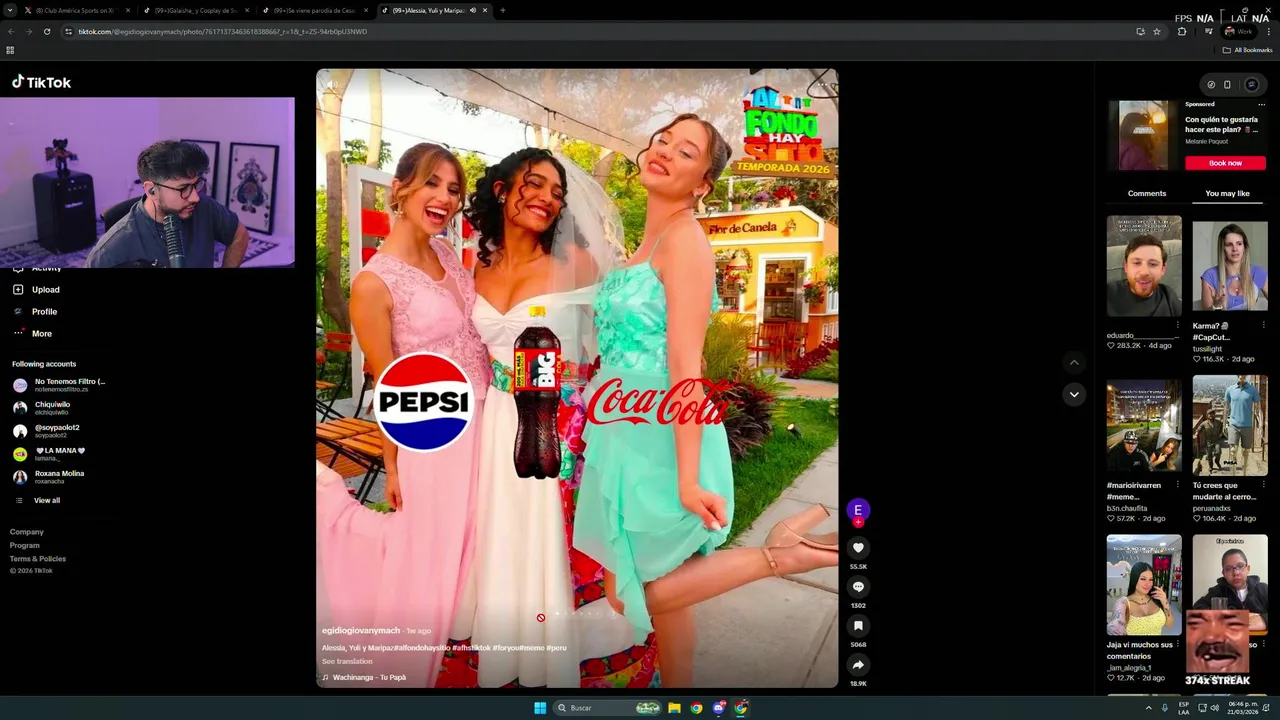This screenshot has width=1280, height=720.
Task: Open the get-app phone icon
Action: [1227, 85]
